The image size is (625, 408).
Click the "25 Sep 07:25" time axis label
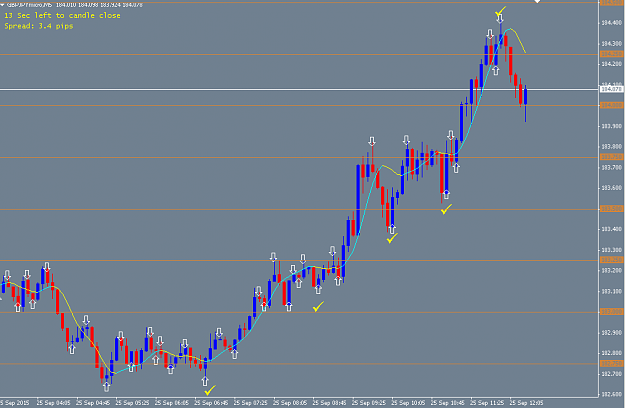pos(251,403)
